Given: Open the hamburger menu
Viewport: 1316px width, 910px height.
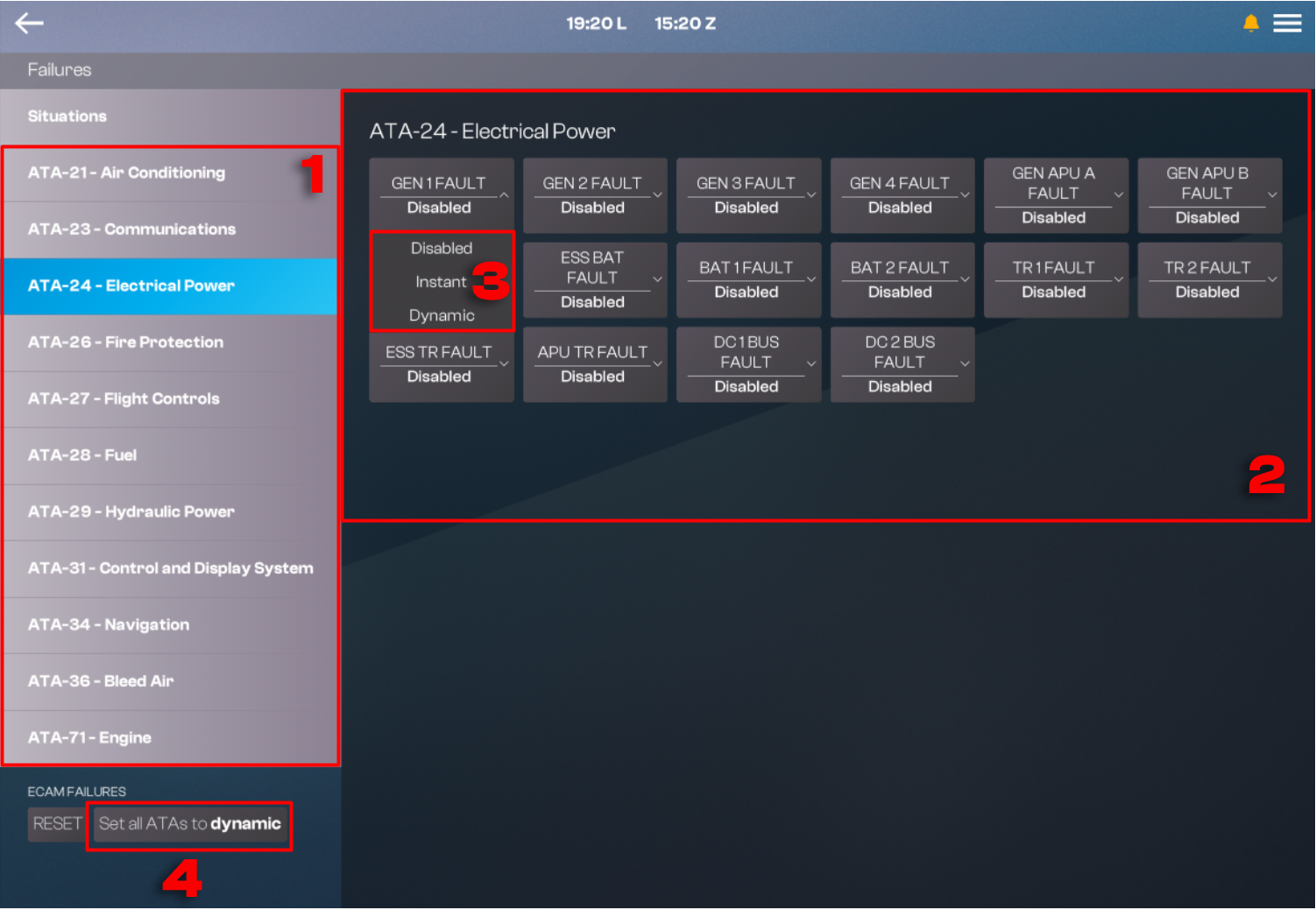Looking at the screenshot, I should (x=1286, y=24).
